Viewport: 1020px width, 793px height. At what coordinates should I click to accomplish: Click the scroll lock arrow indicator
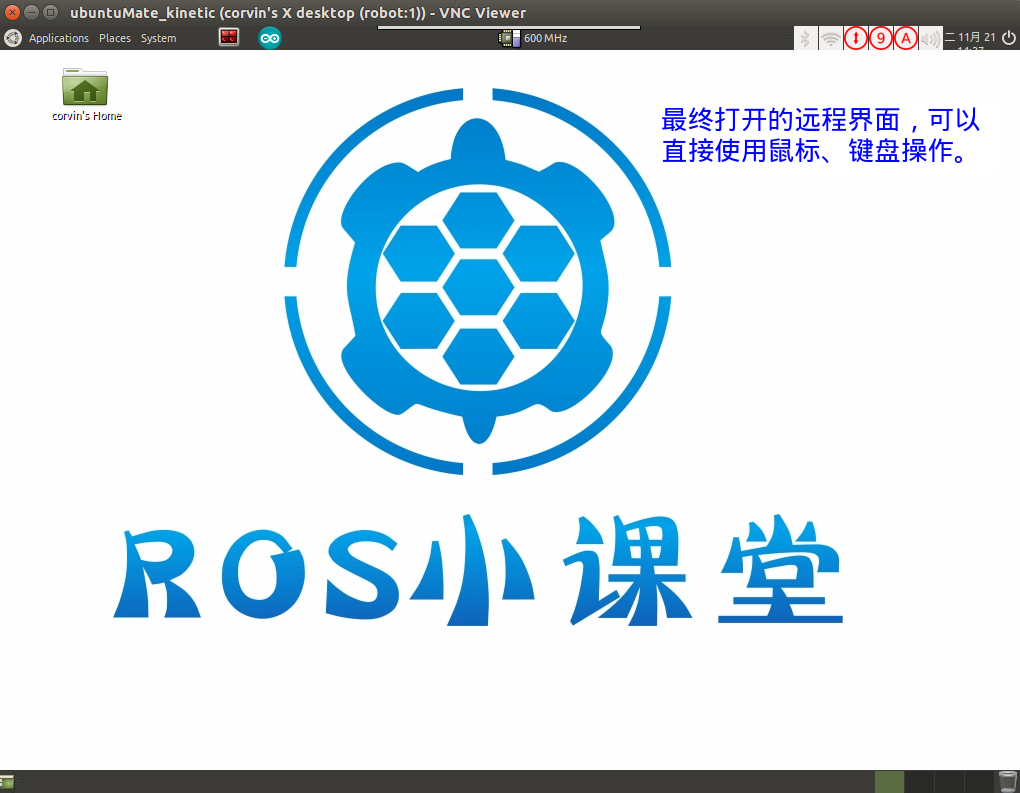pyautogui.click(x=855, y=38)
